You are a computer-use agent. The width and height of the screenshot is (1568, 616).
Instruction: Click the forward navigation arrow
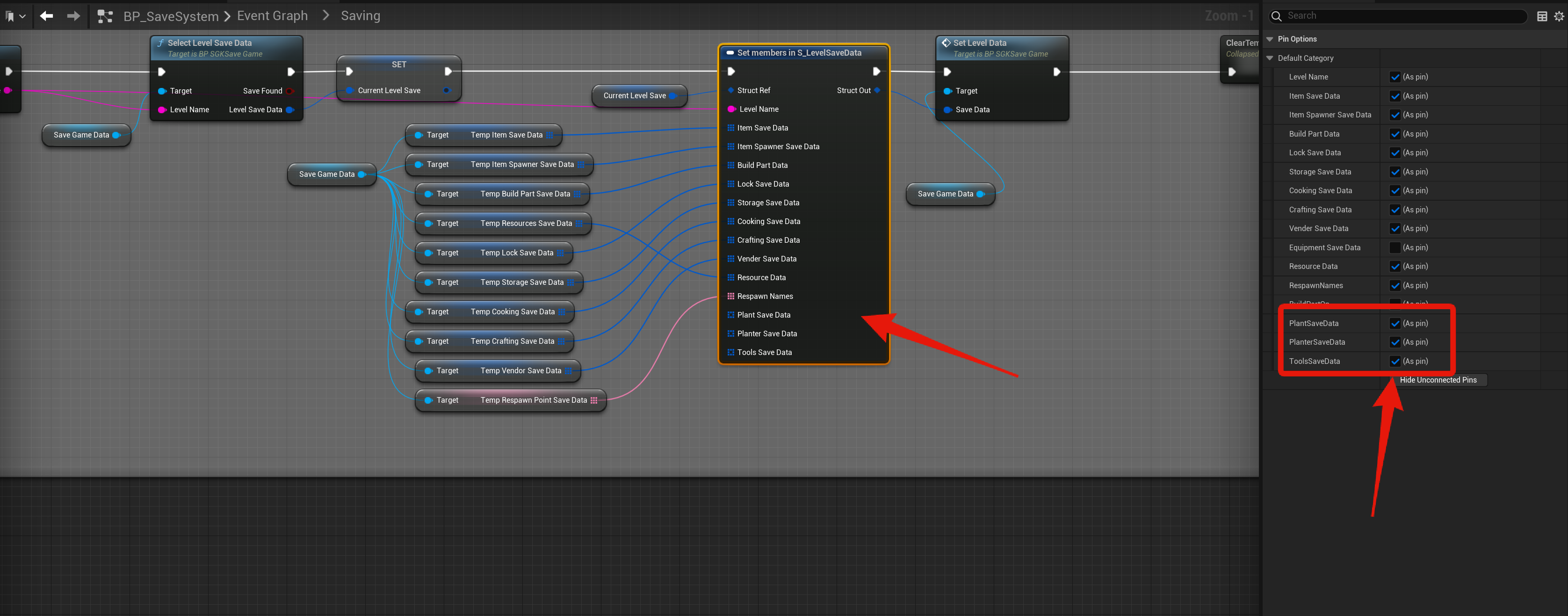coord(73,16)
